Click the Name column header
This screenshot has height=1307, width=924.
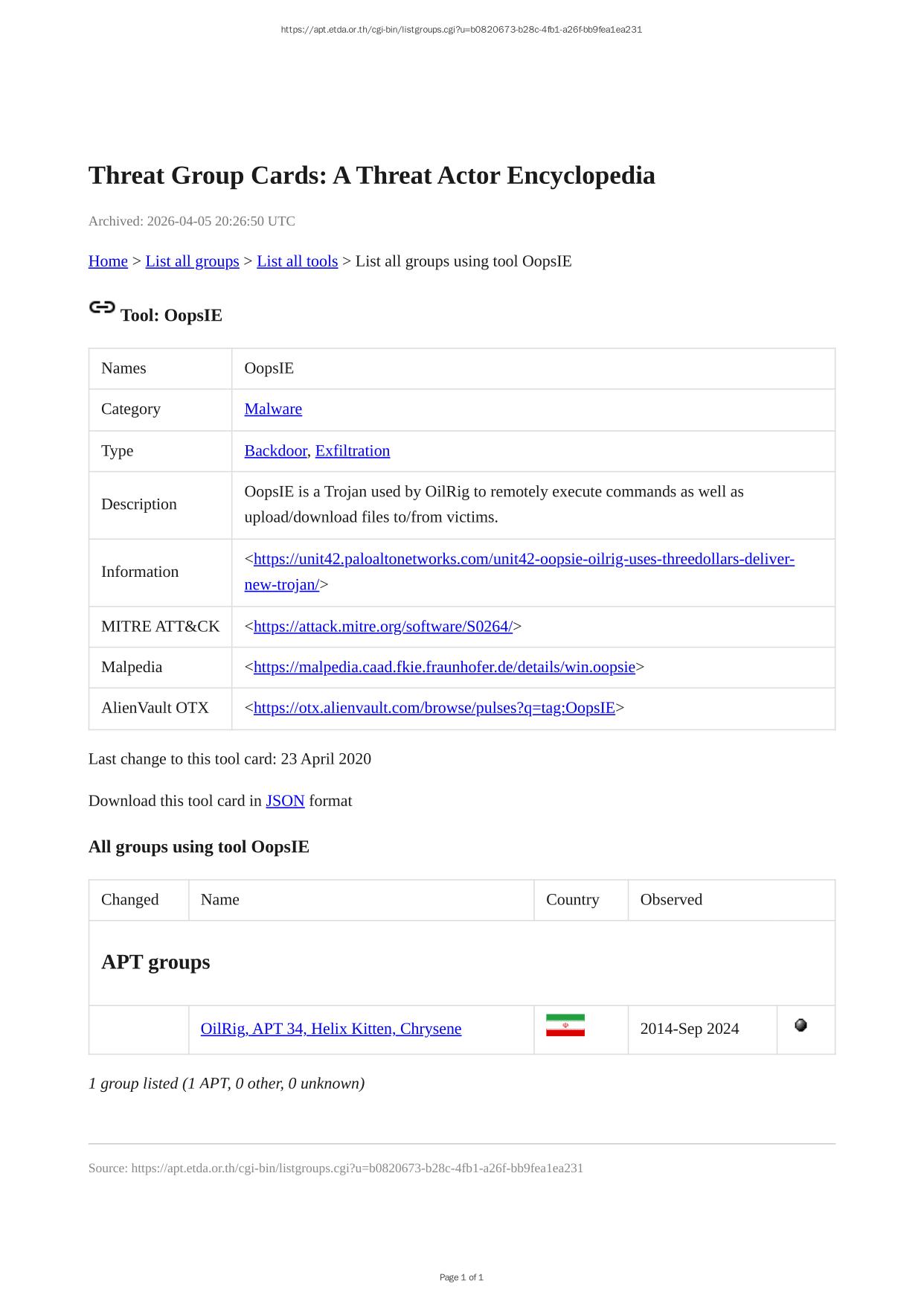click(220, 899)
